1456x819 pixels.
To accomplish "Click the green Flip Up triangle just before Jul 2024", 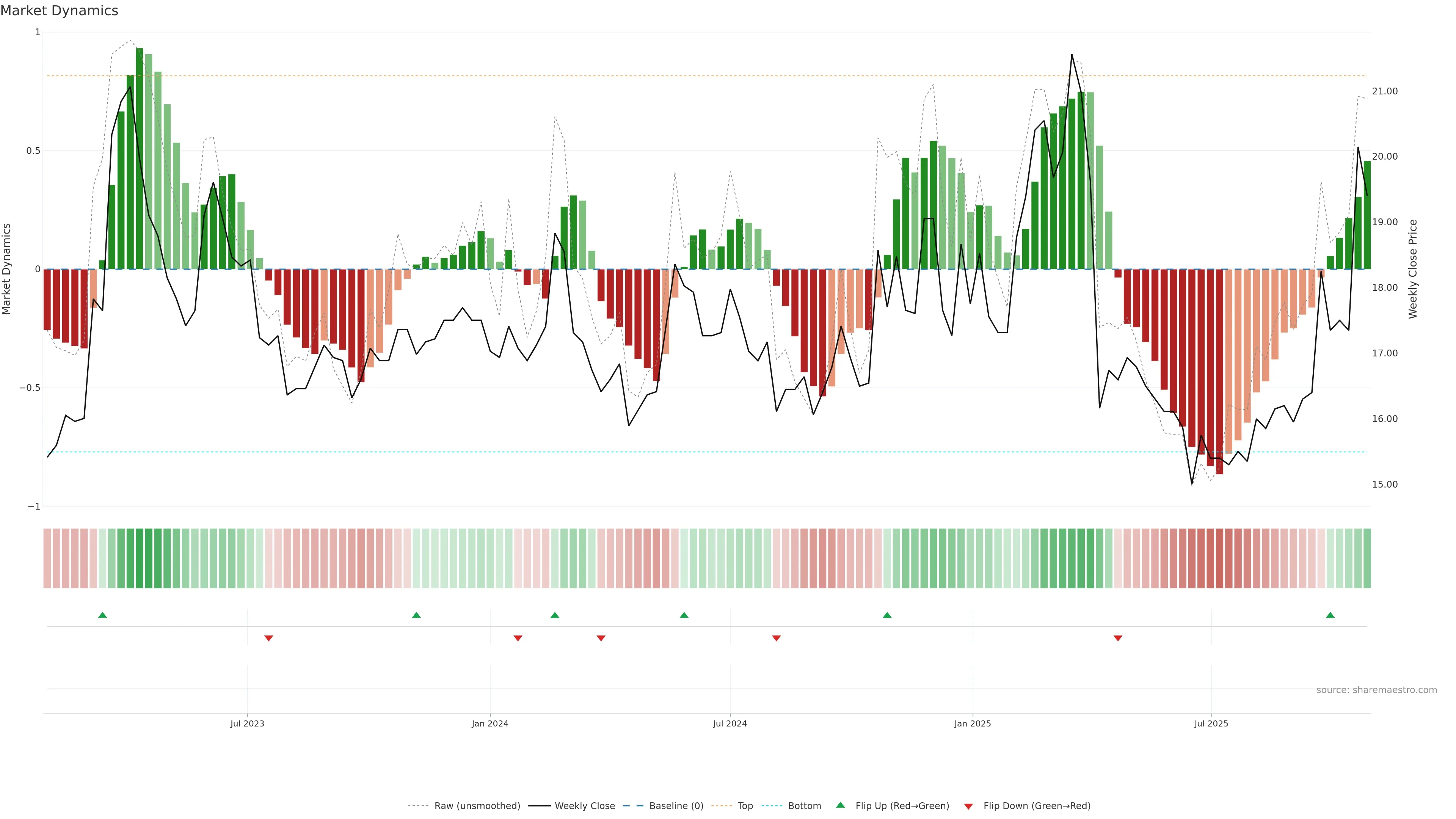I will pos(684,615).
